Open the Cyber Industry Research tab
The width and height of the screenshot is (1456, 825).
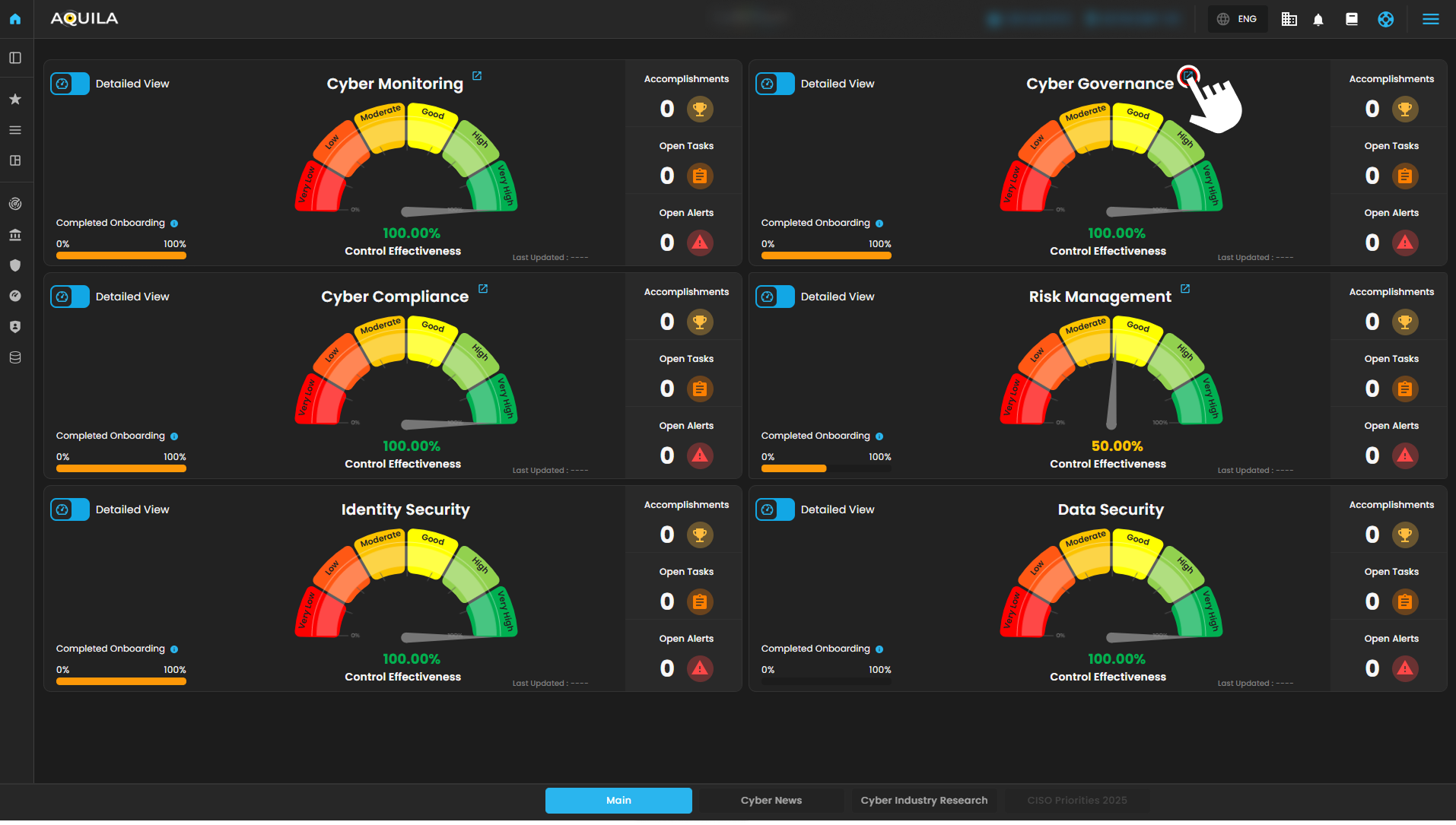coord(924,800)
